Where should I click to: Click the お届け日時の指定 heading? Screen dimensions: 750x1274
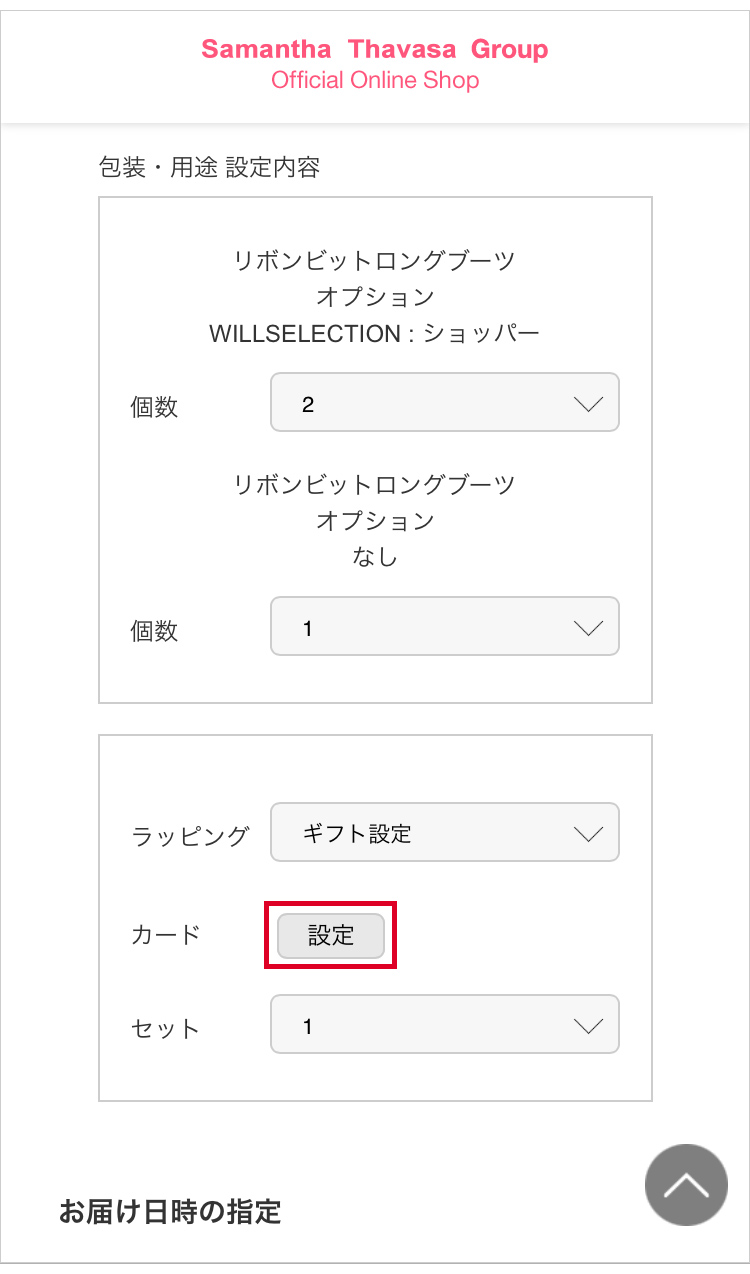tap(170, 1212)
